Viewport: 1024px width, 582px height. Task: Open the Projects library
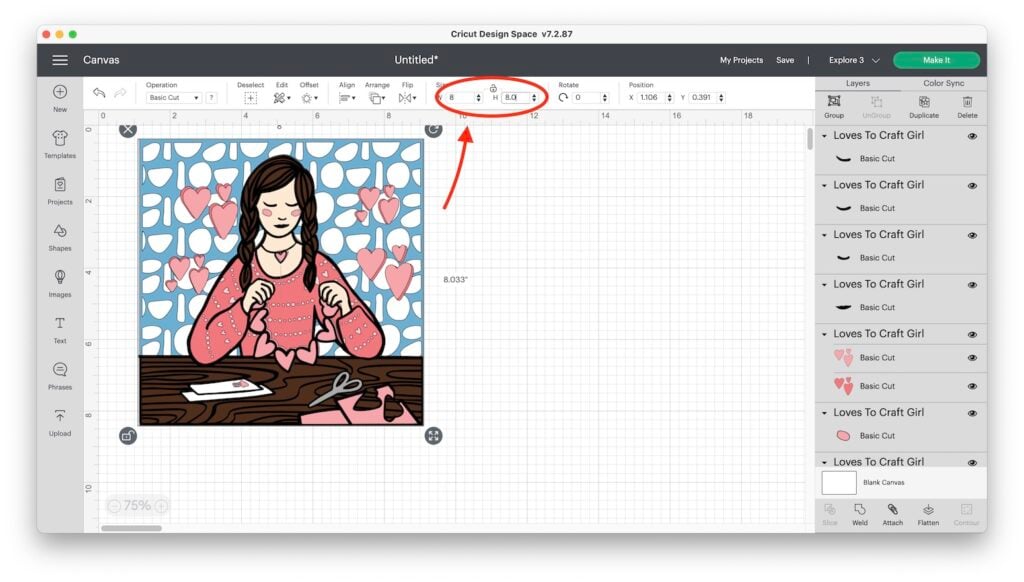pyautogui.click(x=60, y=191)
